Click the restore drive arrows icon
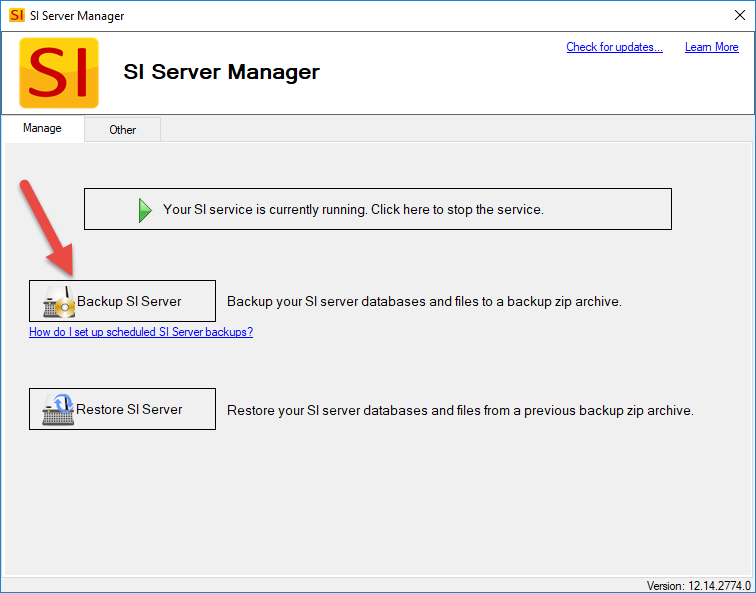 [58, 410]
